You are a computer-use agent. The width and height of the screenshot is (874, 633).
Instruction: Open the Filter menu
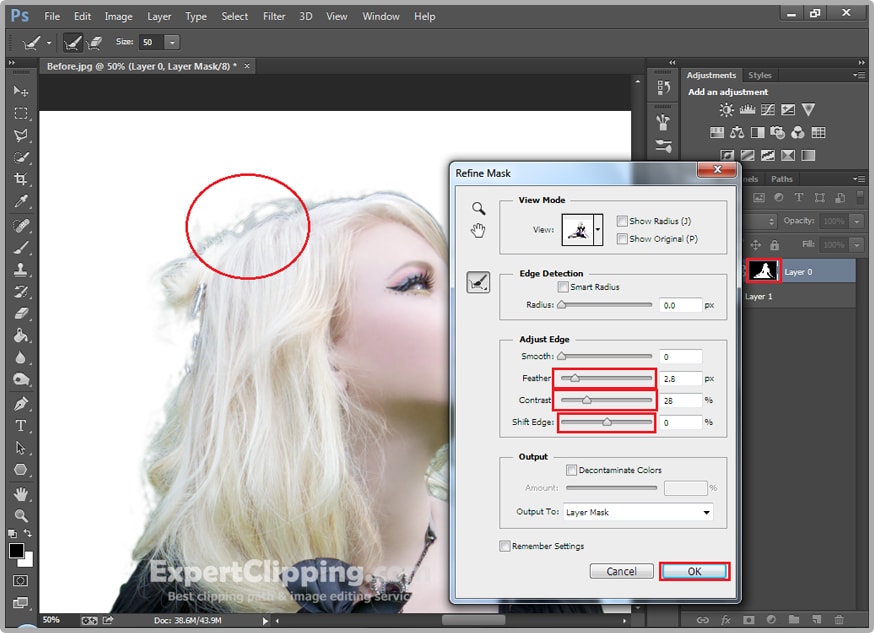coord(273,16)
